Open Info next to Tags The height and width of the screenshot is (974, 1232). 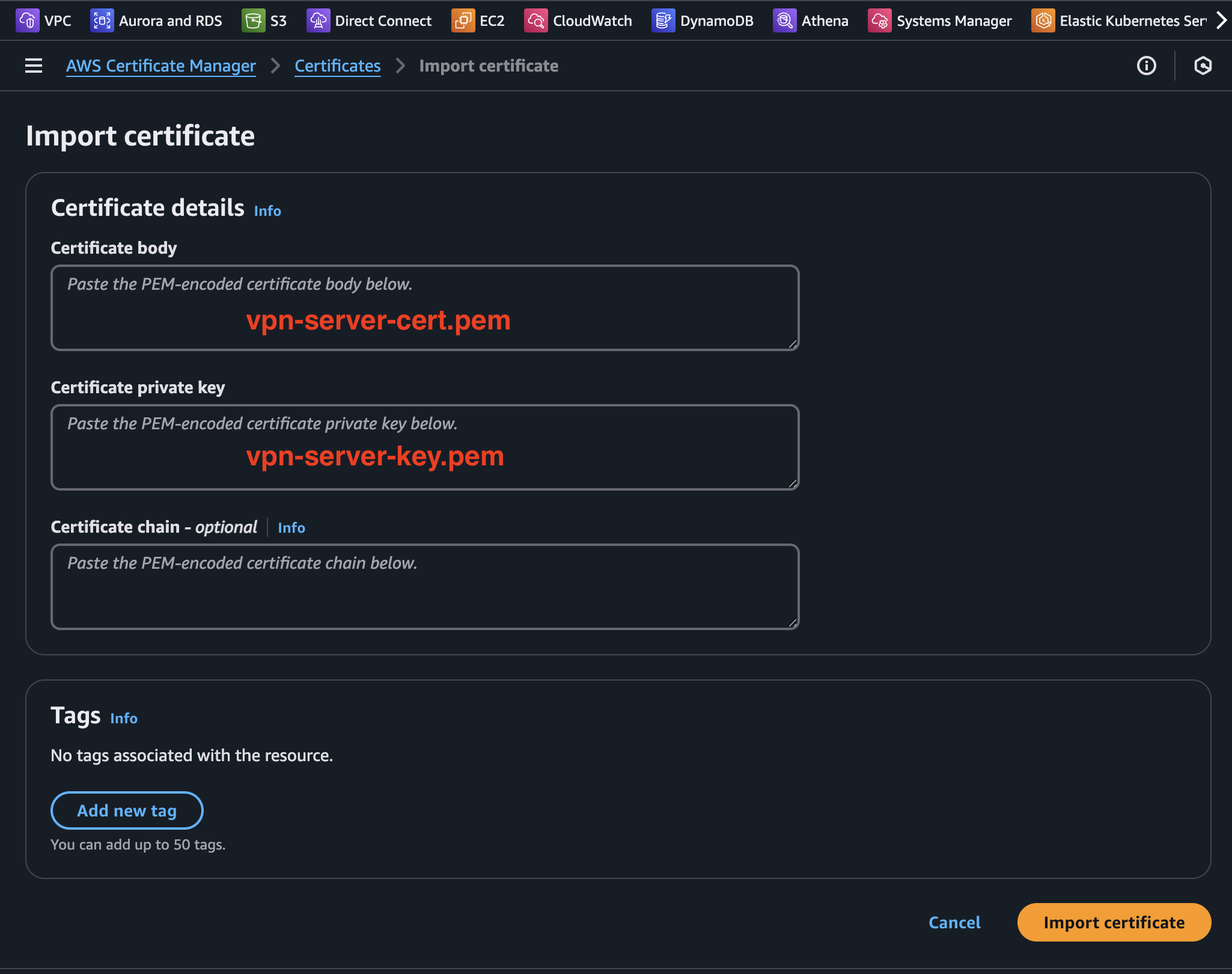tap(124, 718)
